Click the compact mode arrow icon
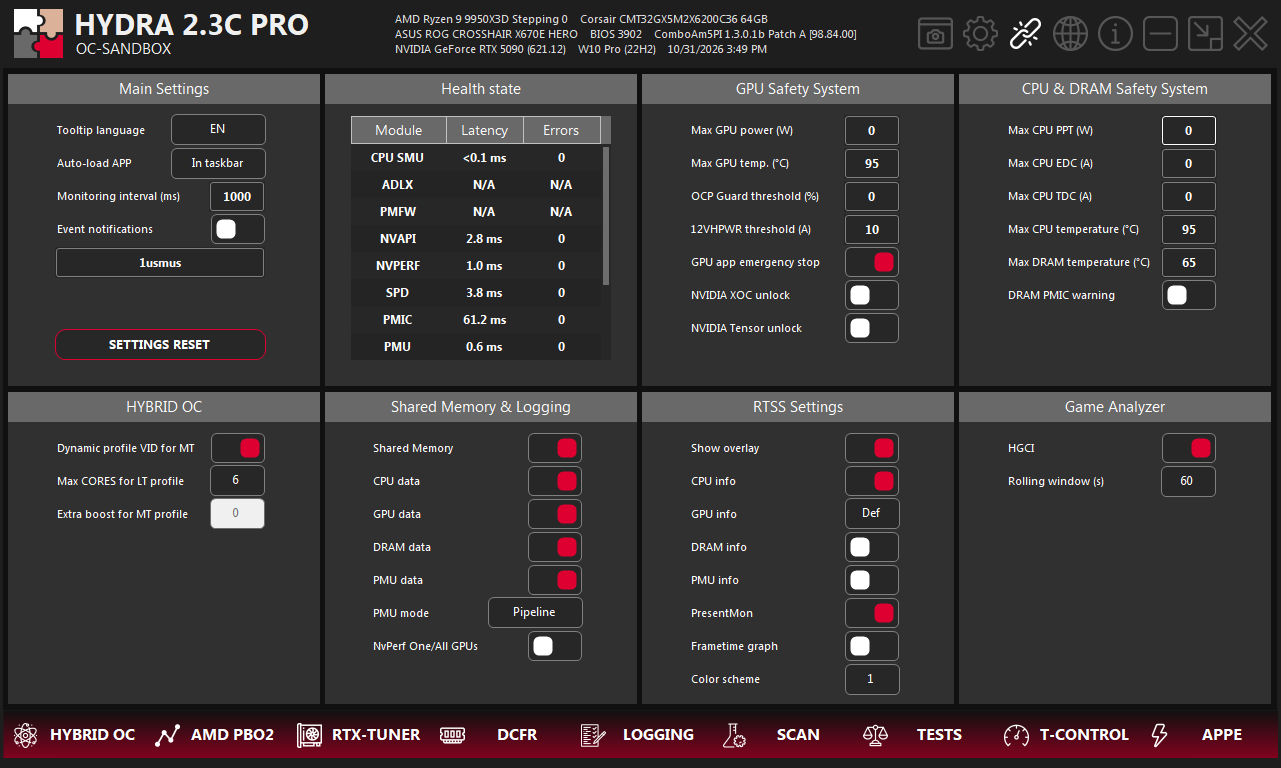 coord(1205,34)
